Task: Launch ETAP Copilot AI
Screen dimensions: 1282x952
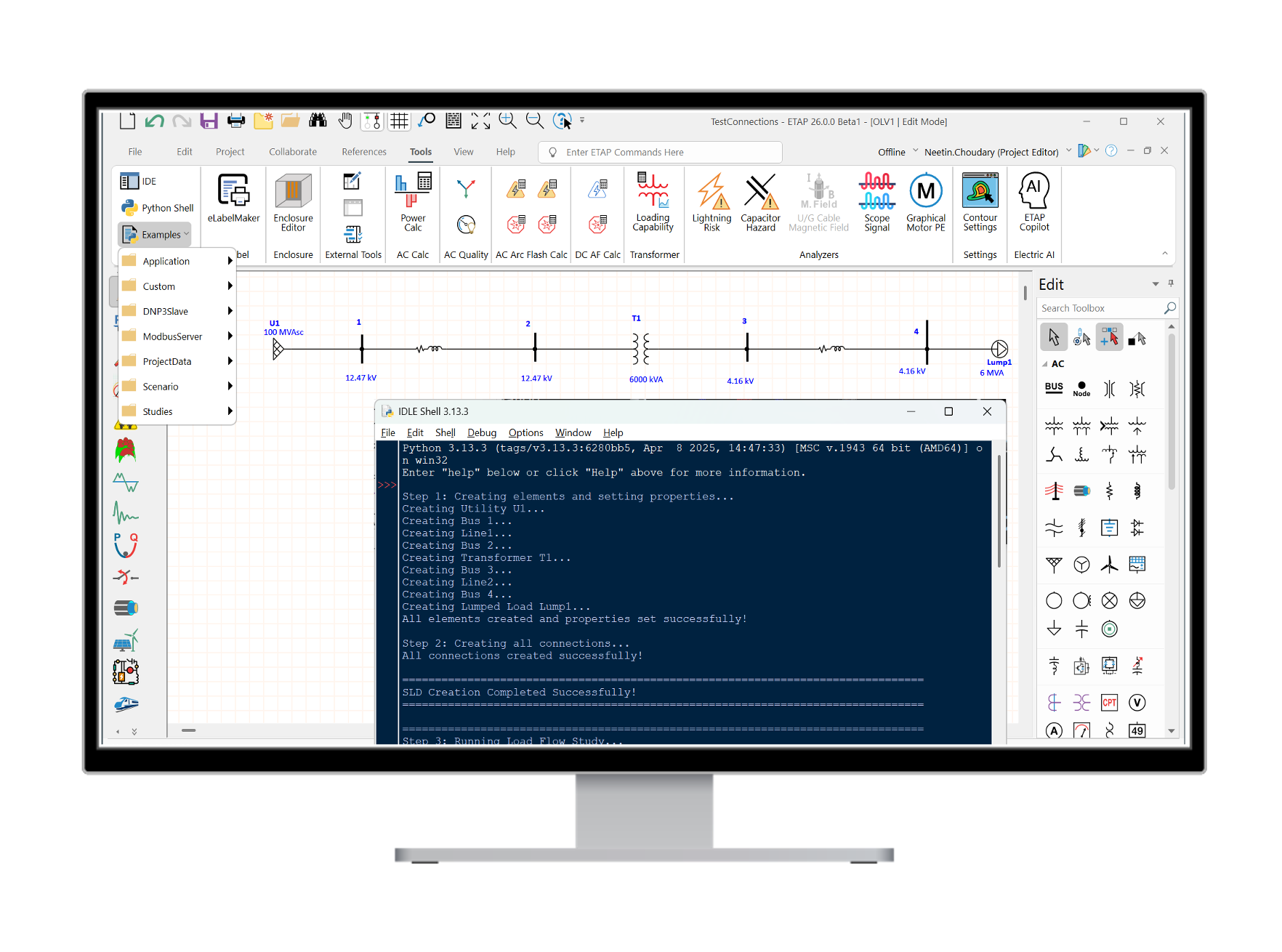Action: (1034, 203)
